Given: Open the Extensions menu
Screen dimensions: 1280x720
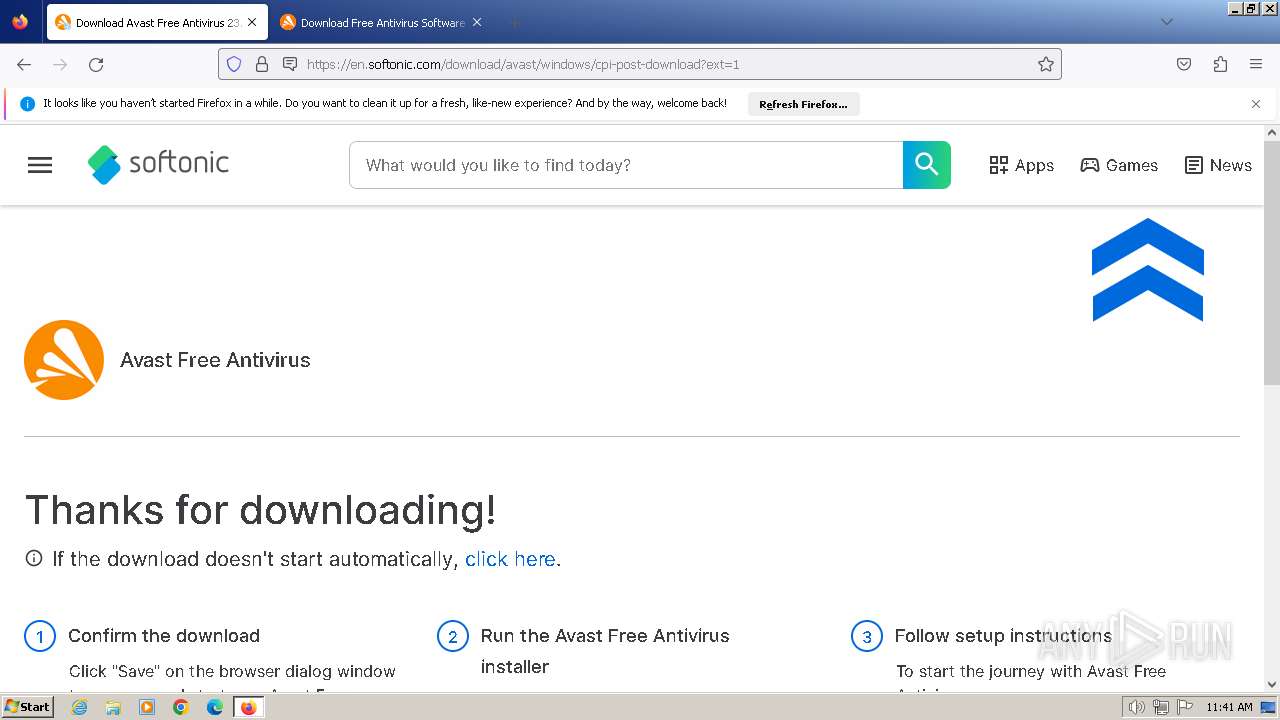Looking at the screenshot, I should (x=1220, y=64).
